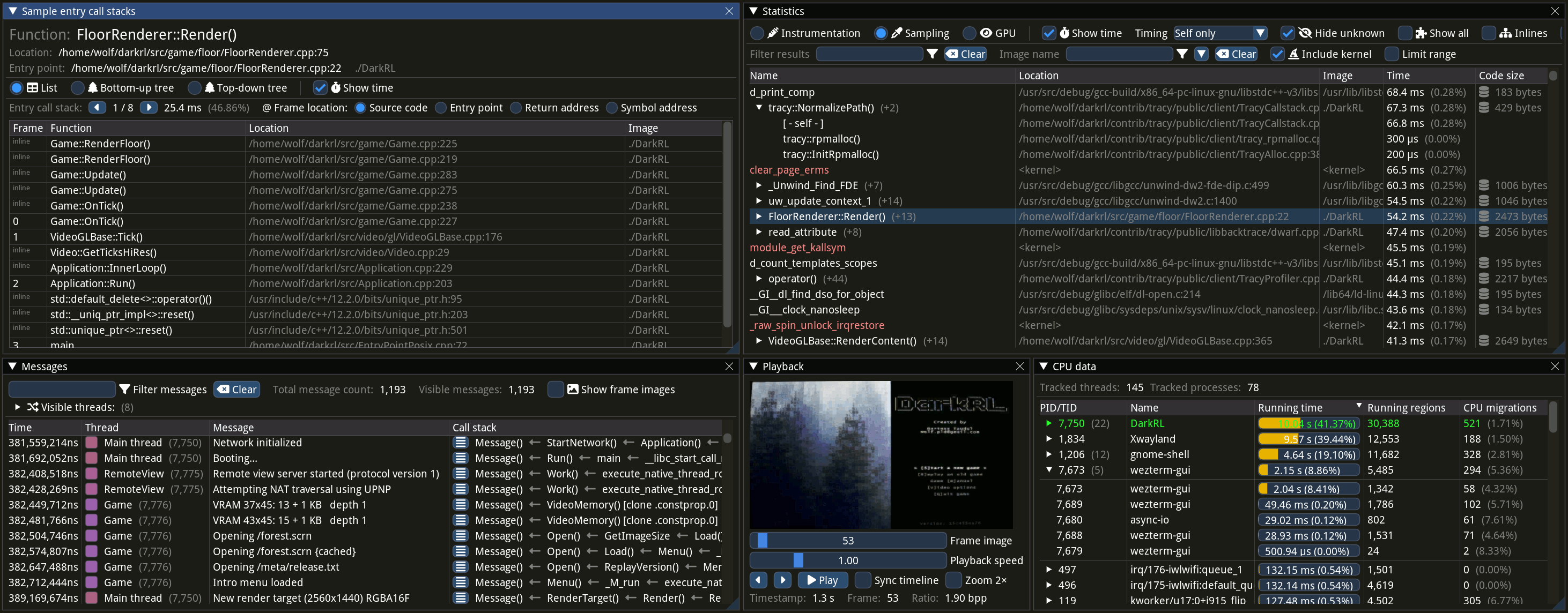Click the Filter messages funnel icon
This screenshot has width=1568, height=613.
(126, 389)
